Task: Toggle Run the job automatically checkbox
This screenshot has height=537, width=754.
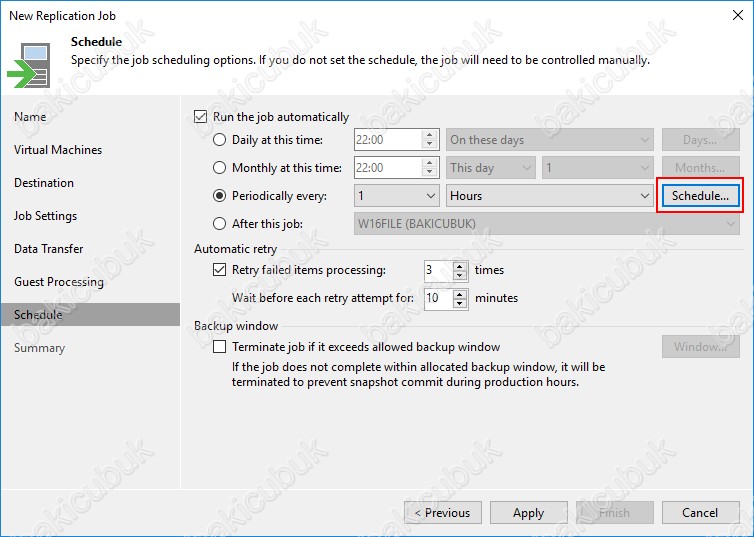Action: click(201, 117)
